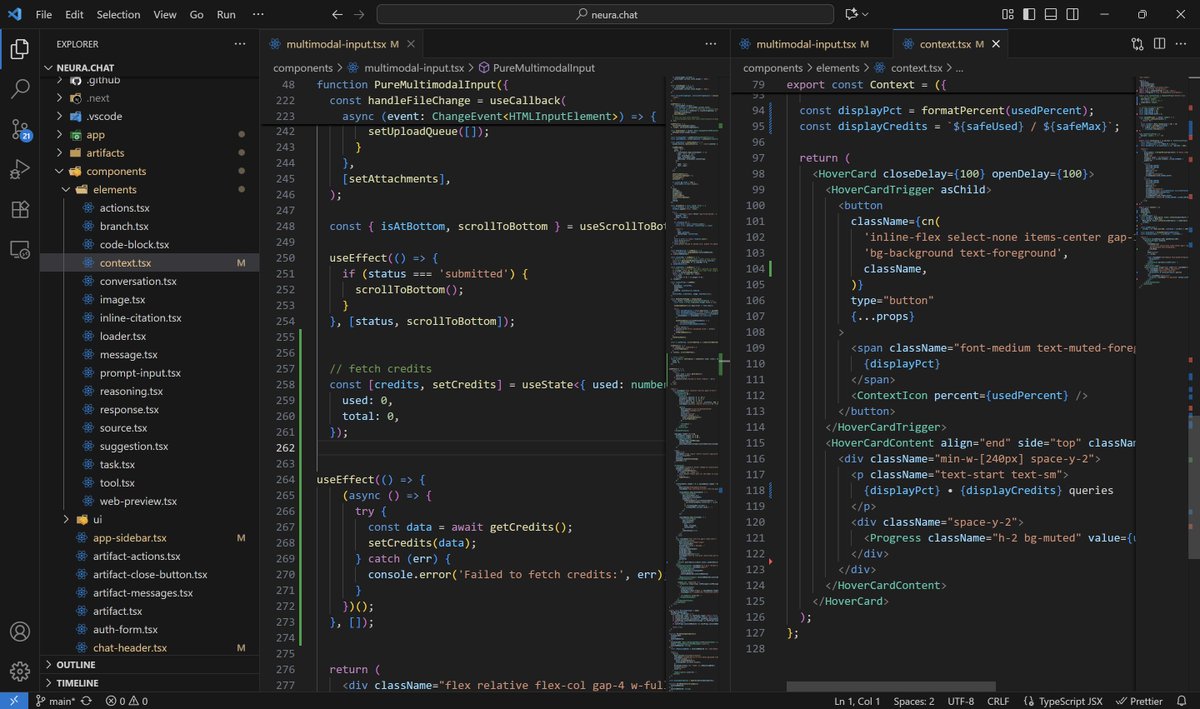Show overflow menu items after Run

coord(258,15)
